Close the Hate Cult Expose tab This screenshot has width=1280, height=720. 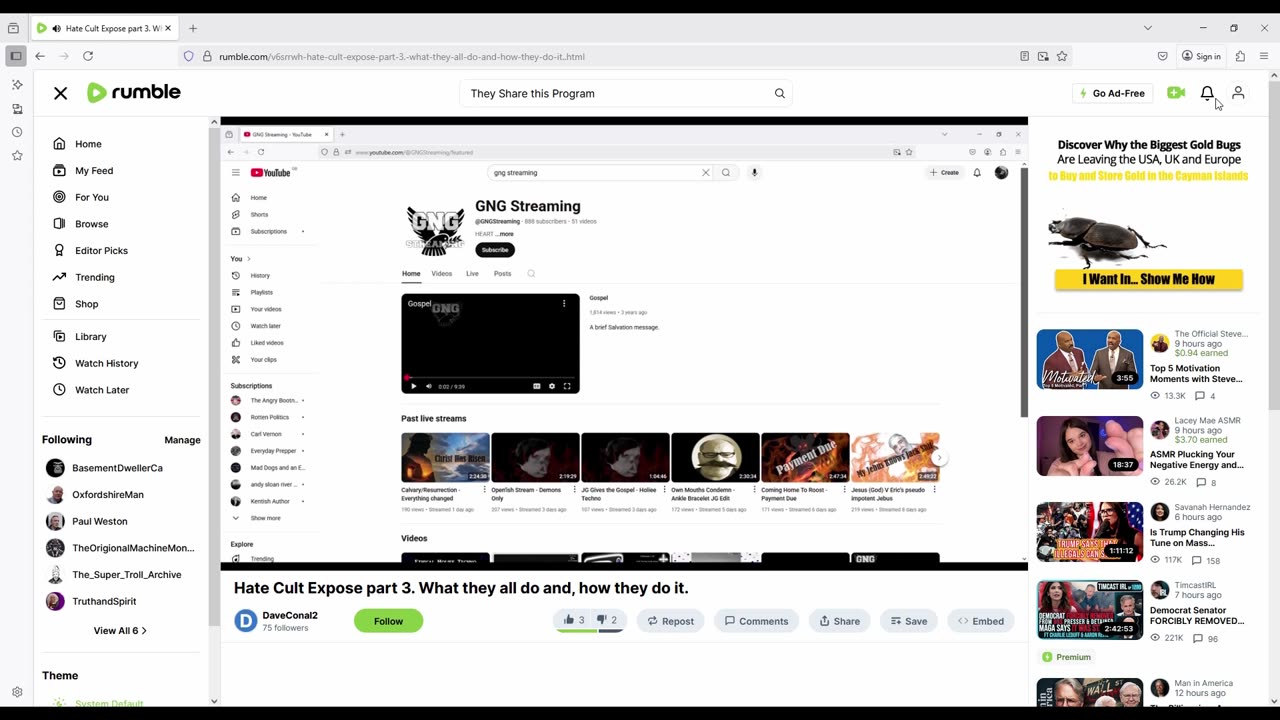(168, 28)
